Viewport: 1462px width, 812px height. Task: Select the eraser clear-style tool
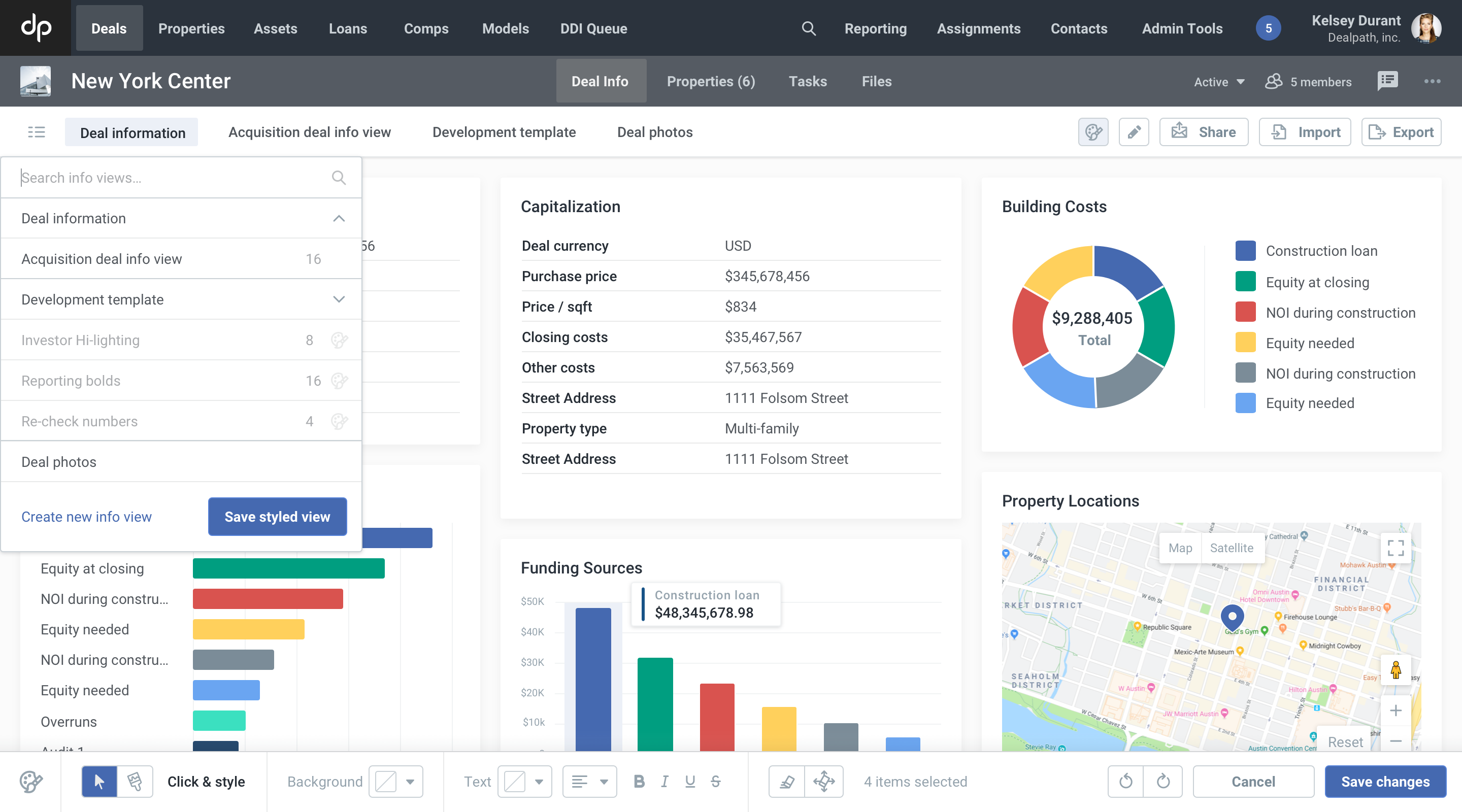click(x=787, y=781)
